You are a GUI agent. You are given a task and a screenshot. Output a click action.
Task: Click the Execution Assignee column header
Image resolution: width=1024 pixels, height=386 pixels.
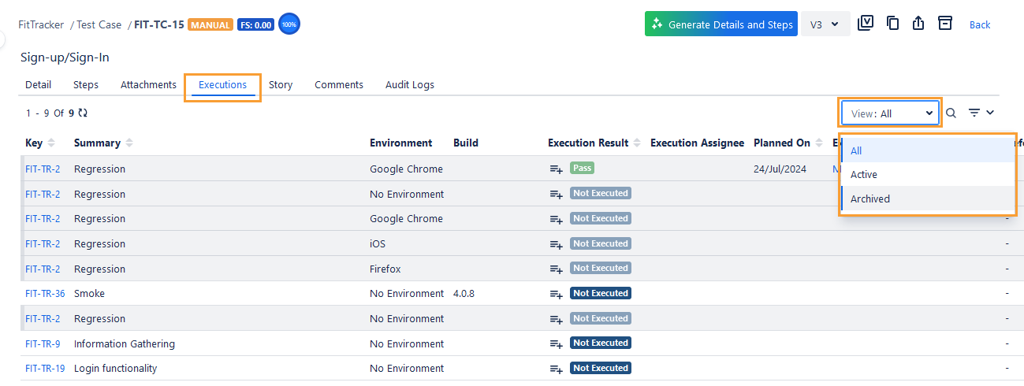pyautogui.click(x=697, y=143)
